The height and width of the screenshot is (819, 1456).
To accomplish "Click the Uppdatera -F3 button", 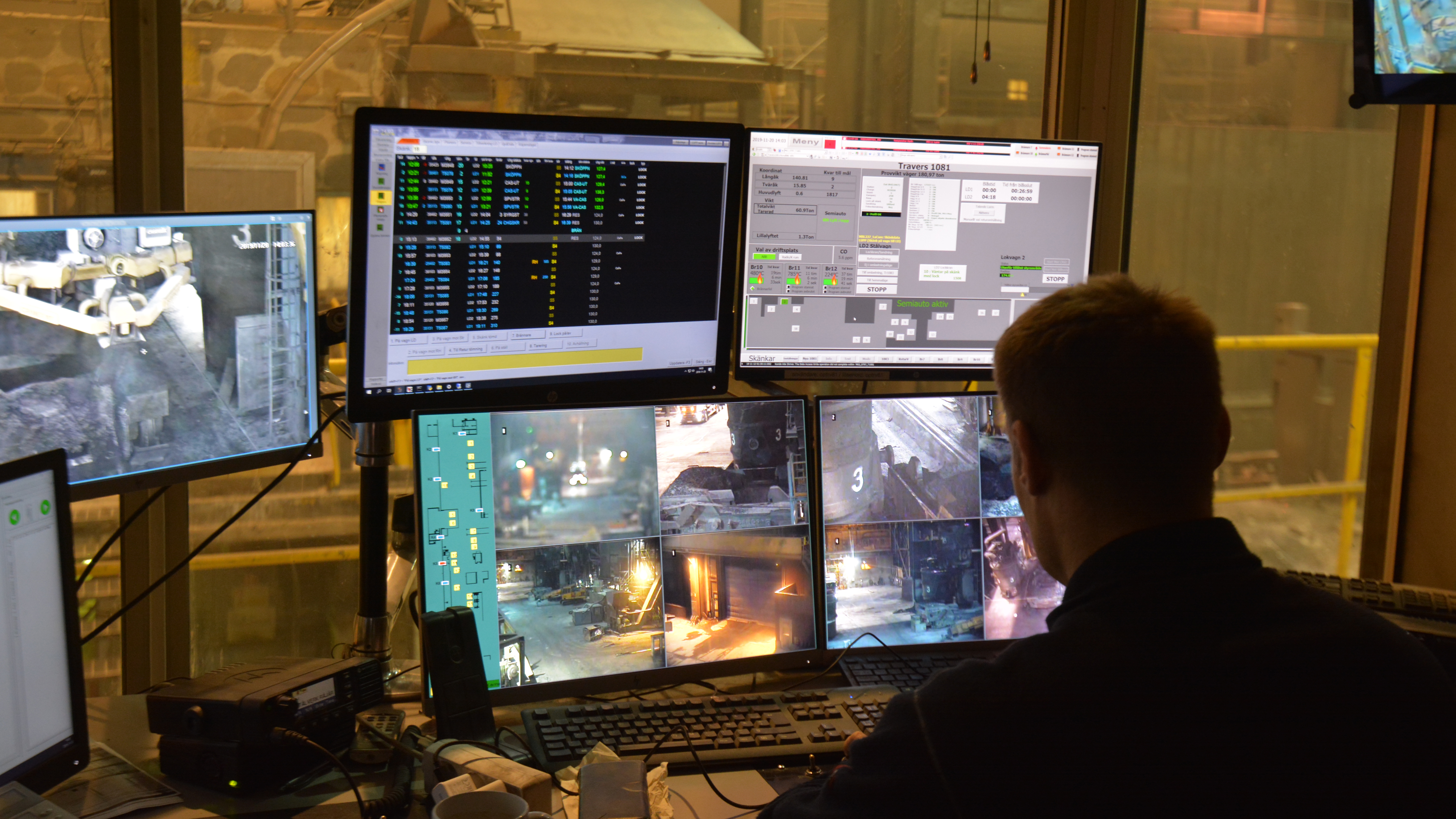I will tap(680, 362).
